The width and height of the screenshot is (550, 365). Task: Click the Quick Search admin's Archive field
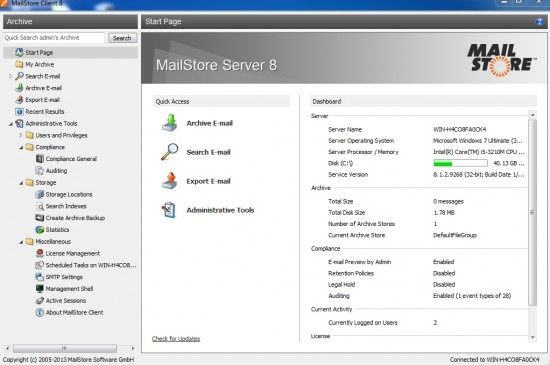pos(54,38)
